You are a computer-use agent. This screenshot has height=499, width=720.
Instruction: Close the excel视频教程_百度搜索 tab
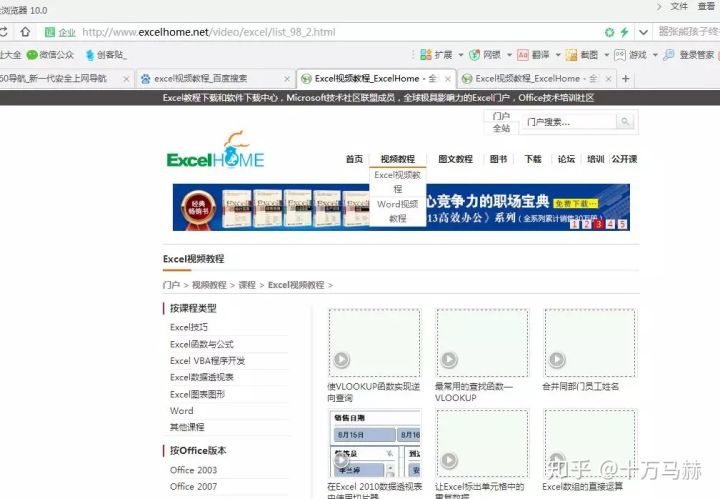287,79
